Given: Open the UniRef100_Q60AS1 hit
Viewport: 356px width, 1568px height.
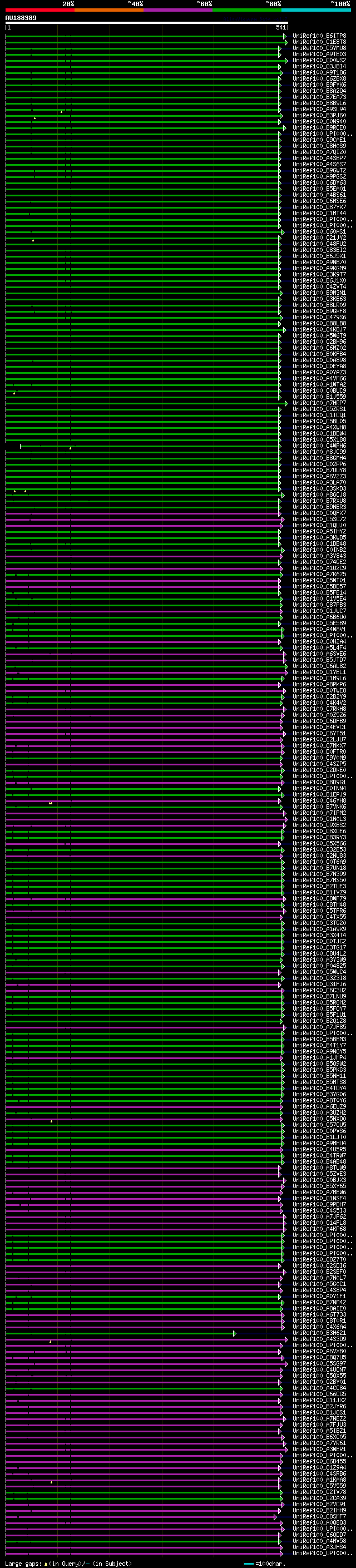Looking at the screenshot, I should pyautogui.click(x=319, y=232).
